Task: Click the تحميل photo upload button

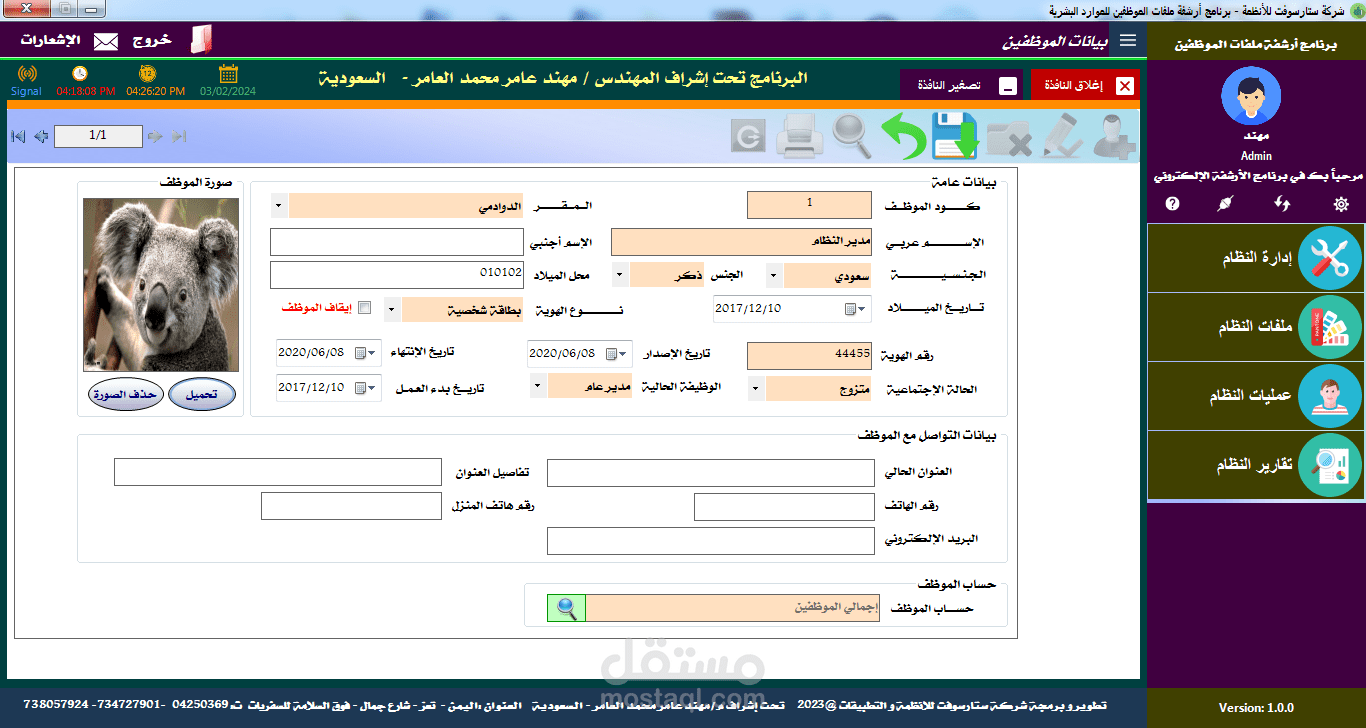Action: (202, 395)
